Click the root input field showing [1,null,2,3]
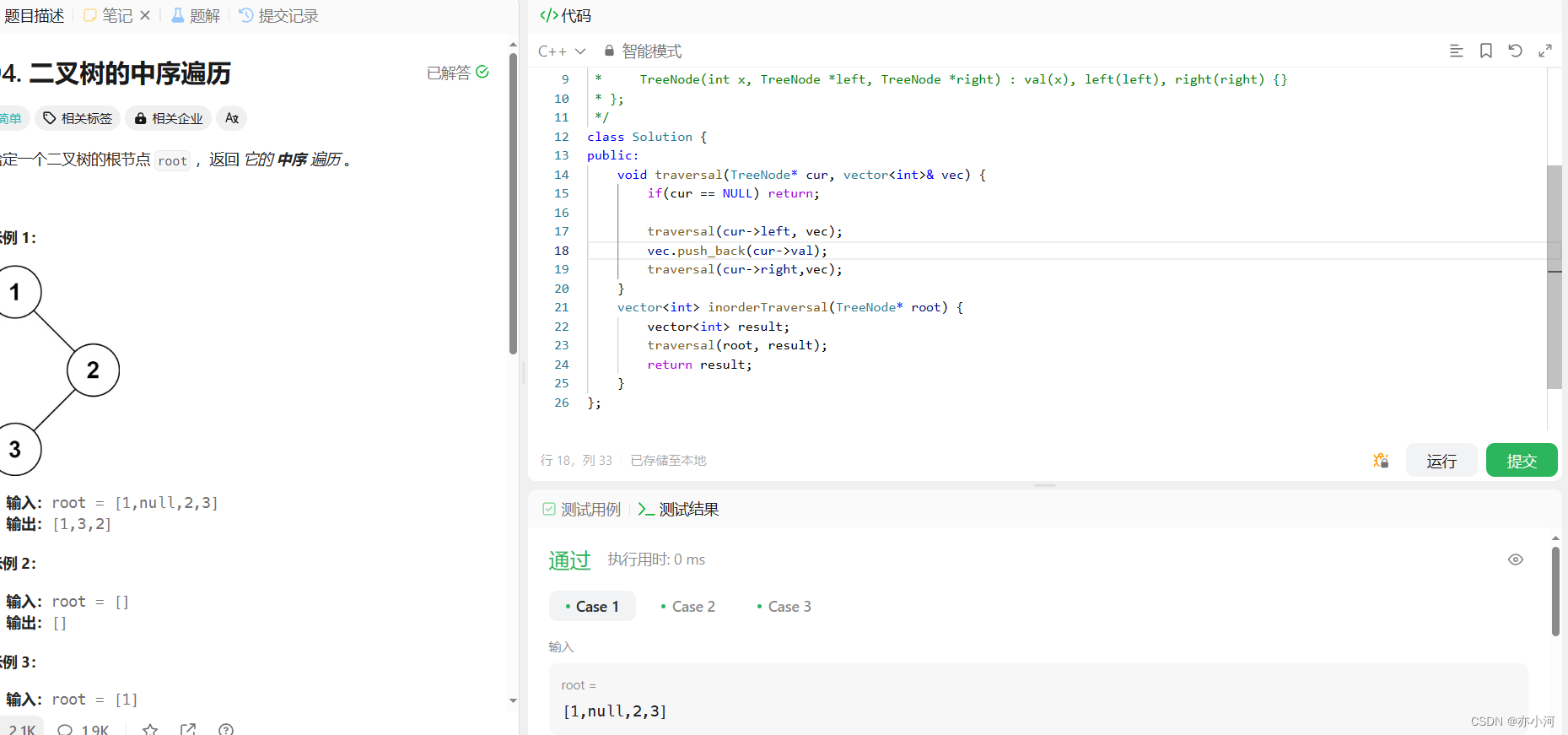The image size is (1568, 735). [1038, 700]
